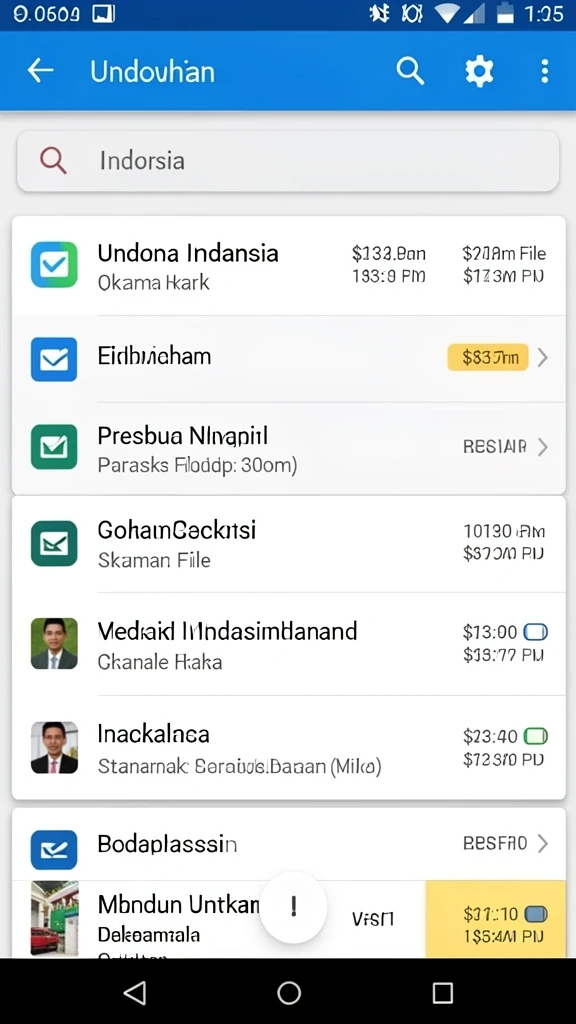The image size is (576, 1024).
Task: Tap the yellow $83 price badge
Action: (488, 357)
